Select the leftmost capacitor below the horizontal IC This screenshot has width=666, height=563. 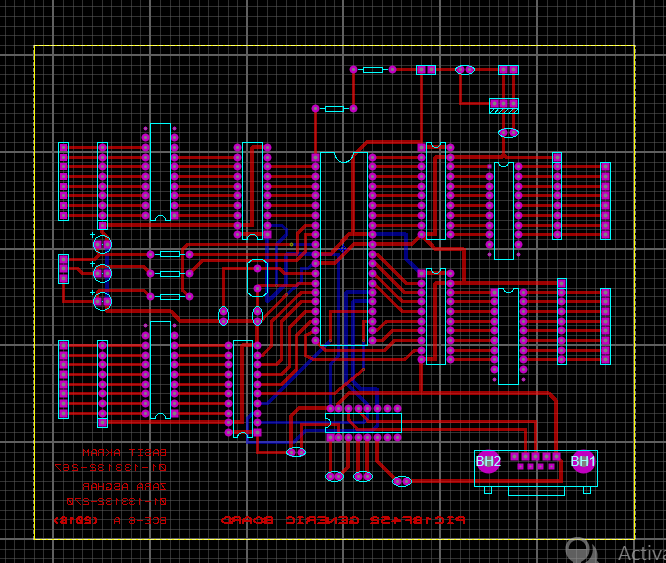[334, 476]
